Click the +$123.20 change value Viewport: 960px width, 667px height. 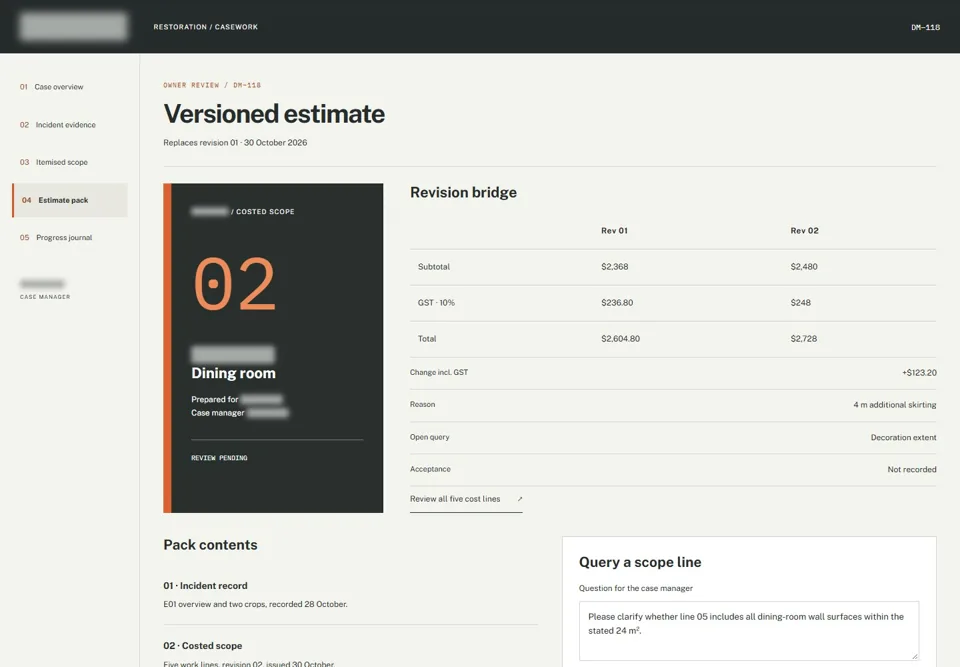tap(919, 372)
